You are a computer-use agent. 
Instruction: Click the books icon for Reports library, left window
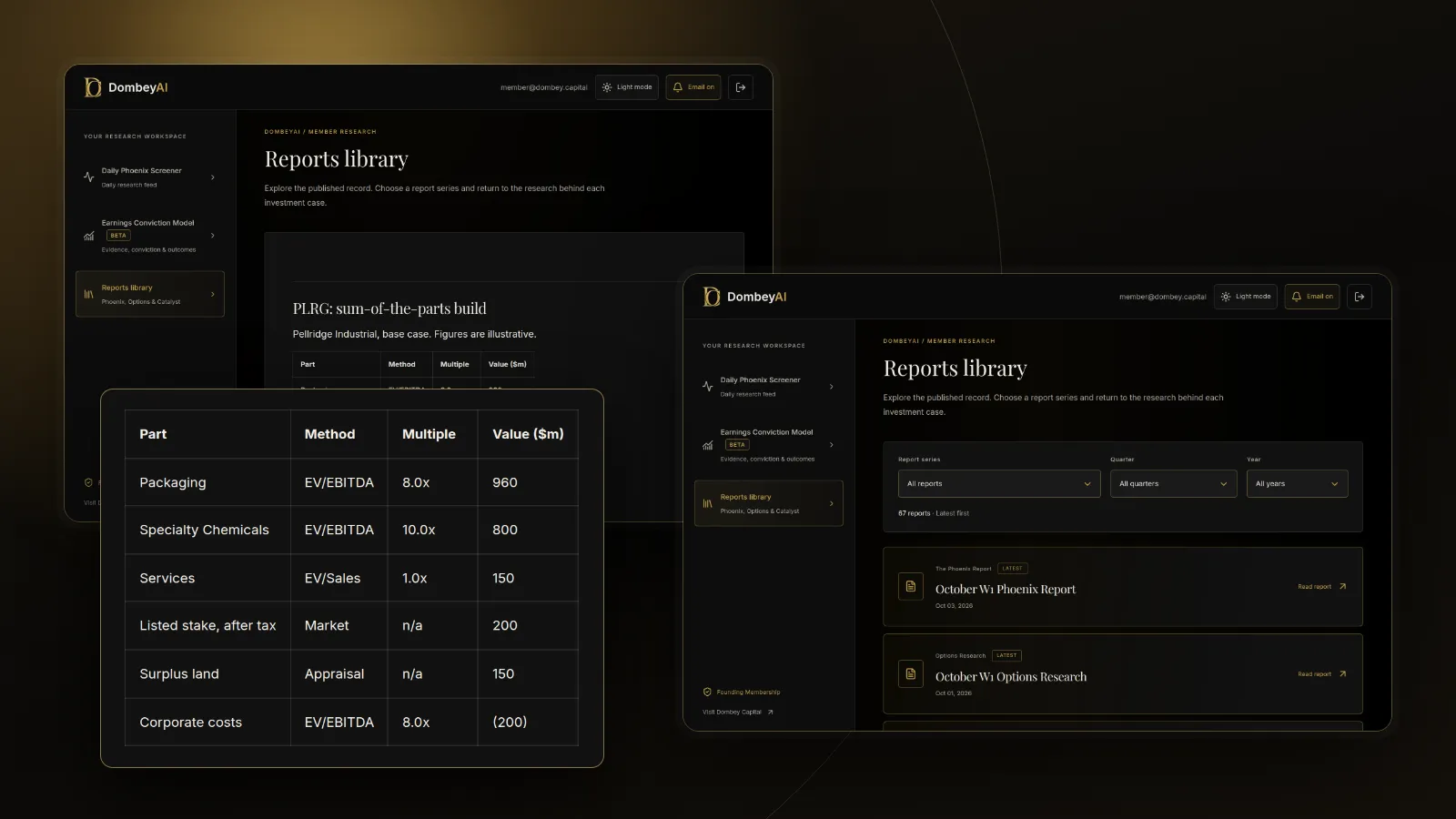(89, 294)
